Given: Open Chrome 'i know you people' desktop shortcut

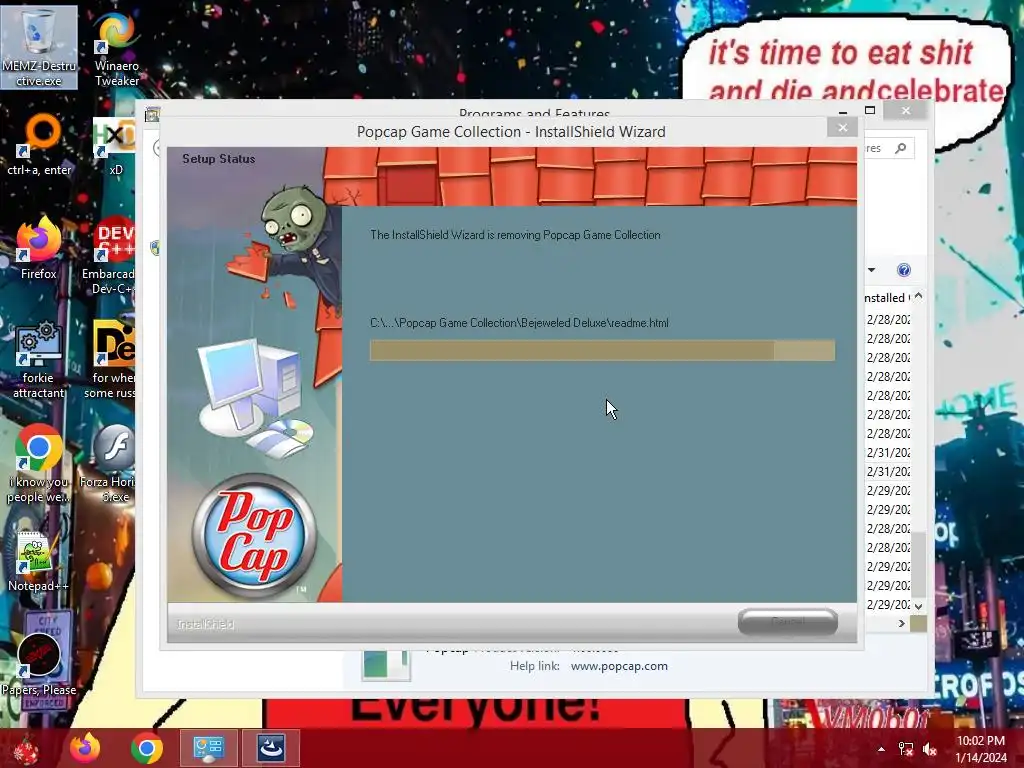Looking at the screenshot, I should [x=39, y=464].
